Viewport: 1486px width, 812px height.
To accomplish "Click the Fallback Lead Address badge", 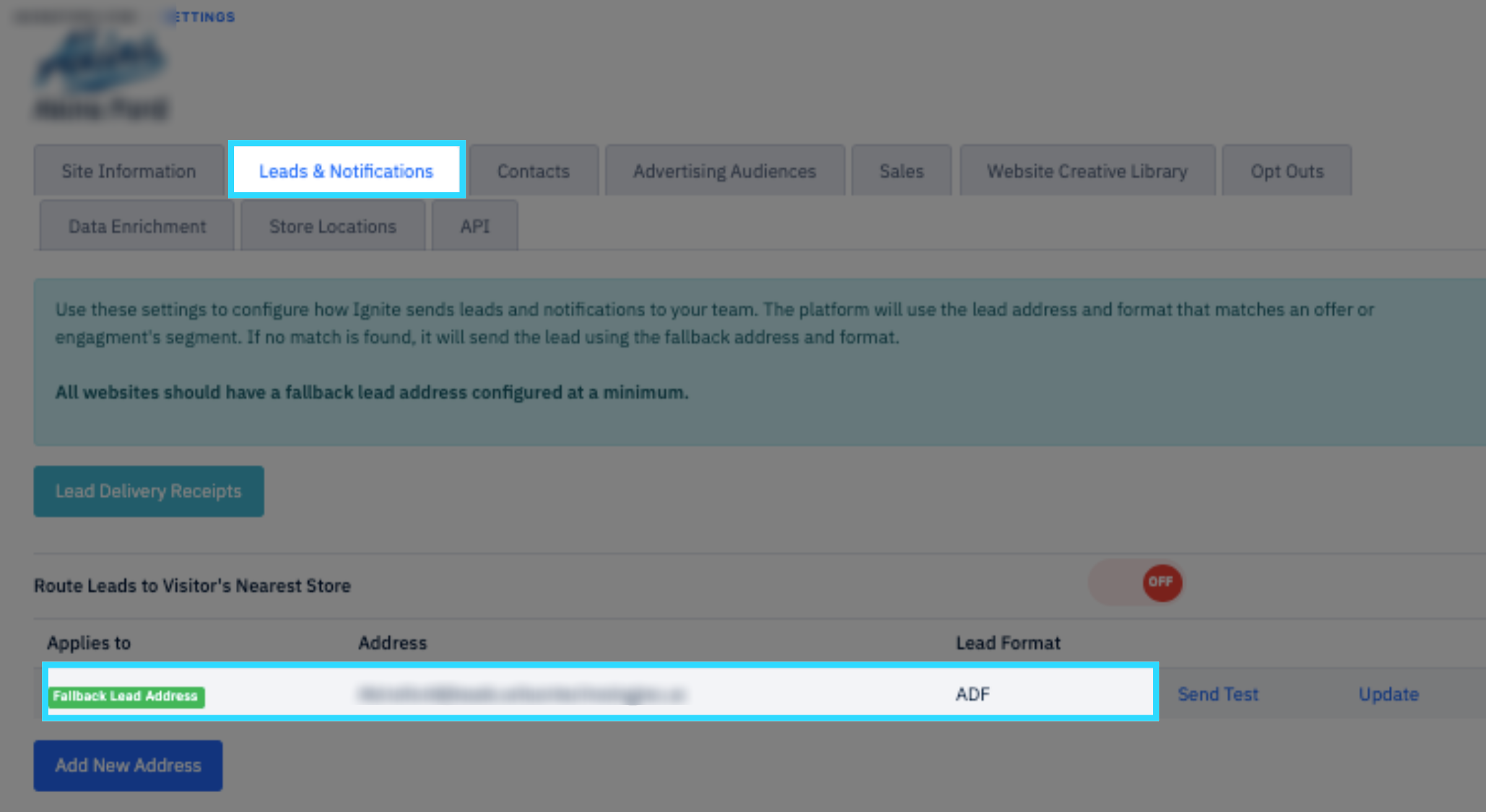I will pyautogui.click(x=126, y=696).
